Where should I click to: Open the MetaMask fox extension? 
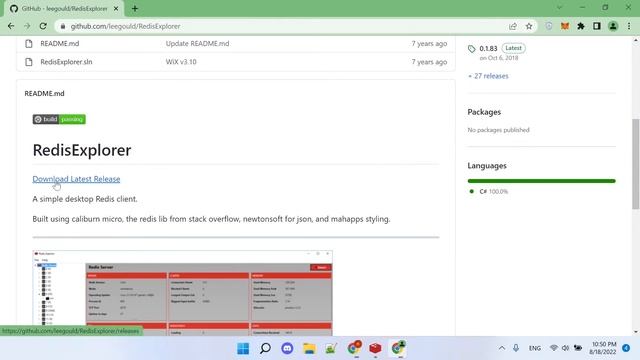pos(565,26)
